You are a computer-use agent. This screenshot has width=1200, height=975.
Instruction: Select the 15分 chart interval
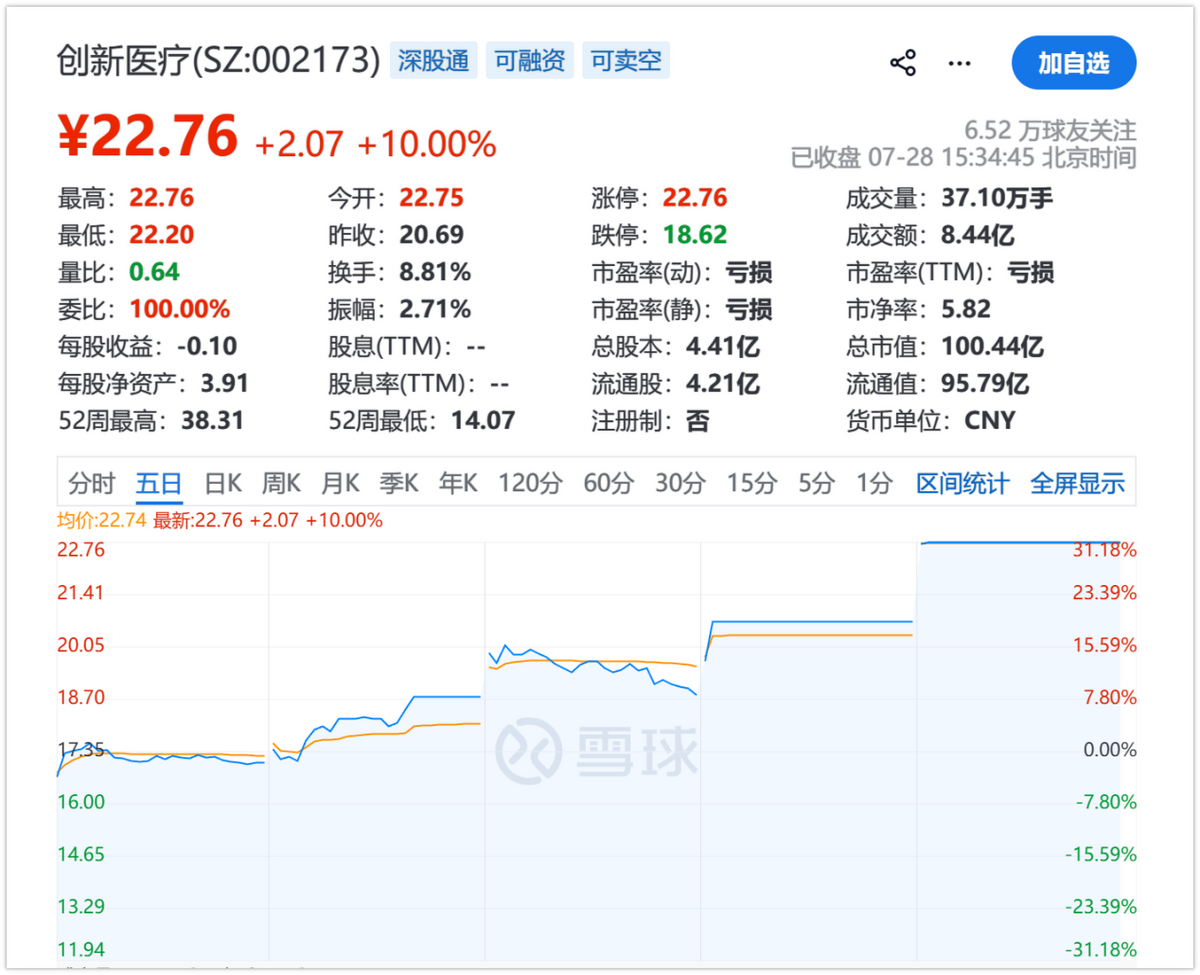coord(752,484)
